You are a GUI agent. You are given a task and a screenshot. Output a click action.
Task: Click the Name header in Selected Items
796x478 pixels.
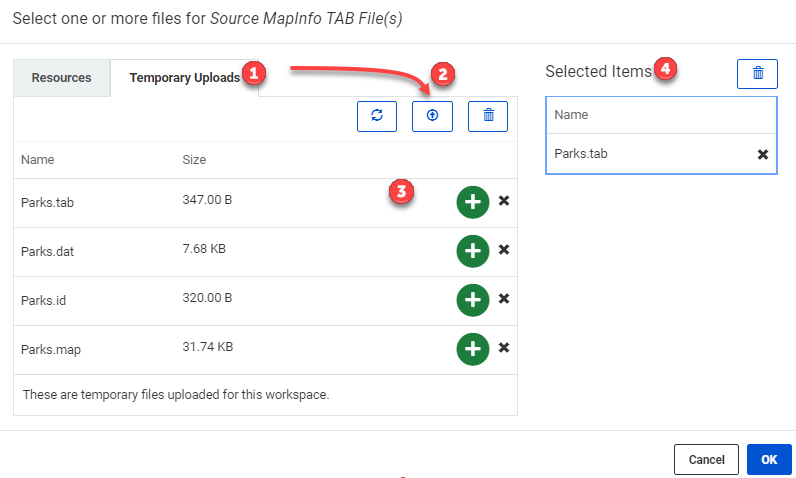point(571,115)
